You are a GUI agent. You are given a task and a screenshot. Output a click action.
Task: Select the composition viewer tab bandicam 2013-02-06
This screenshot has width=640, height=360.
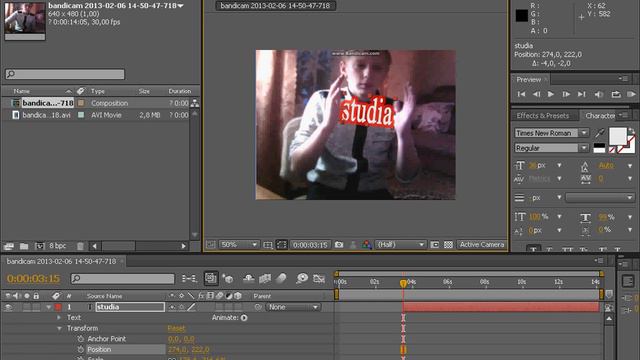click(x=275, y=6)
